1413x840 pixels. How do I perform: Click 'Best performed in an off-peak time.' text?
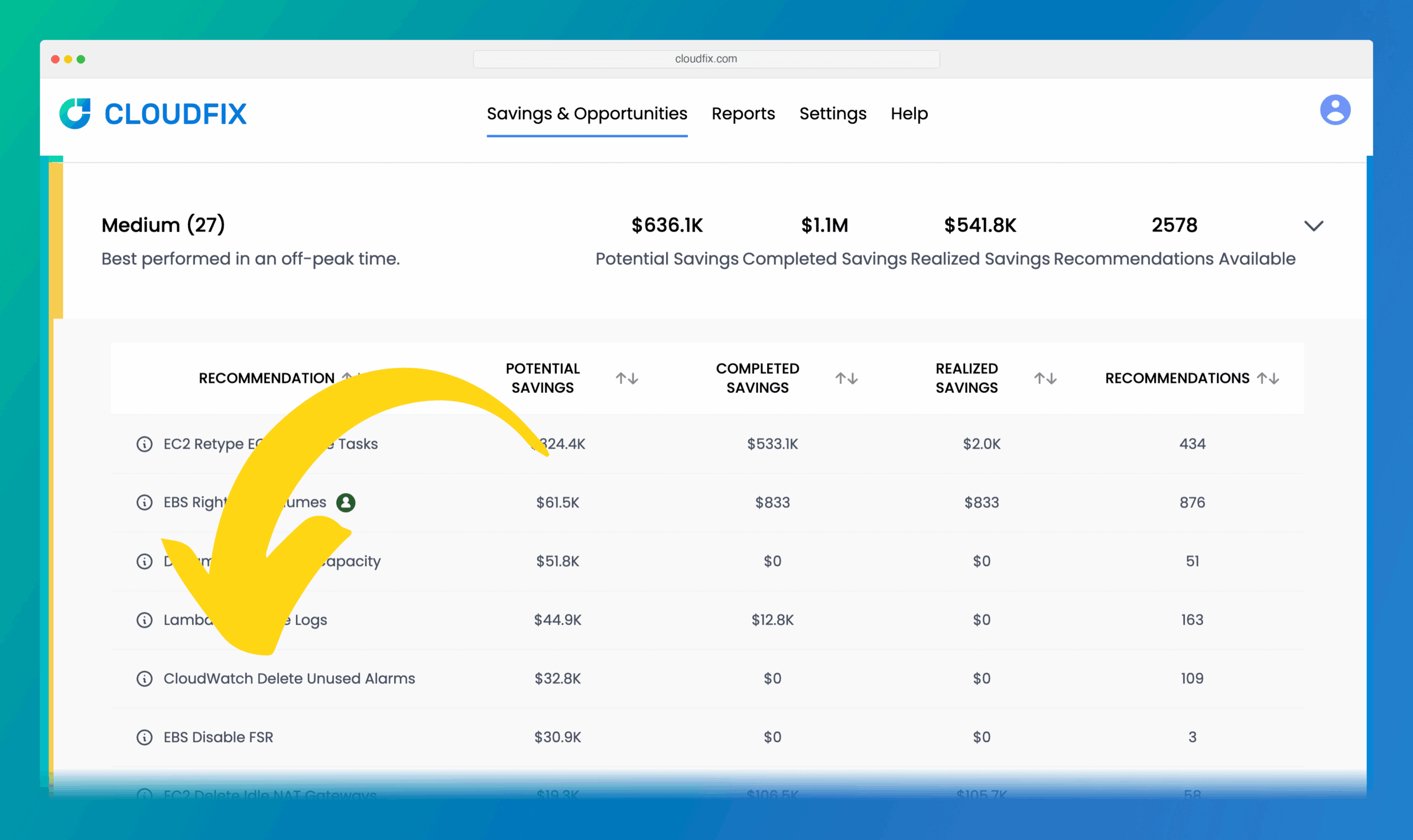point(250,259)
